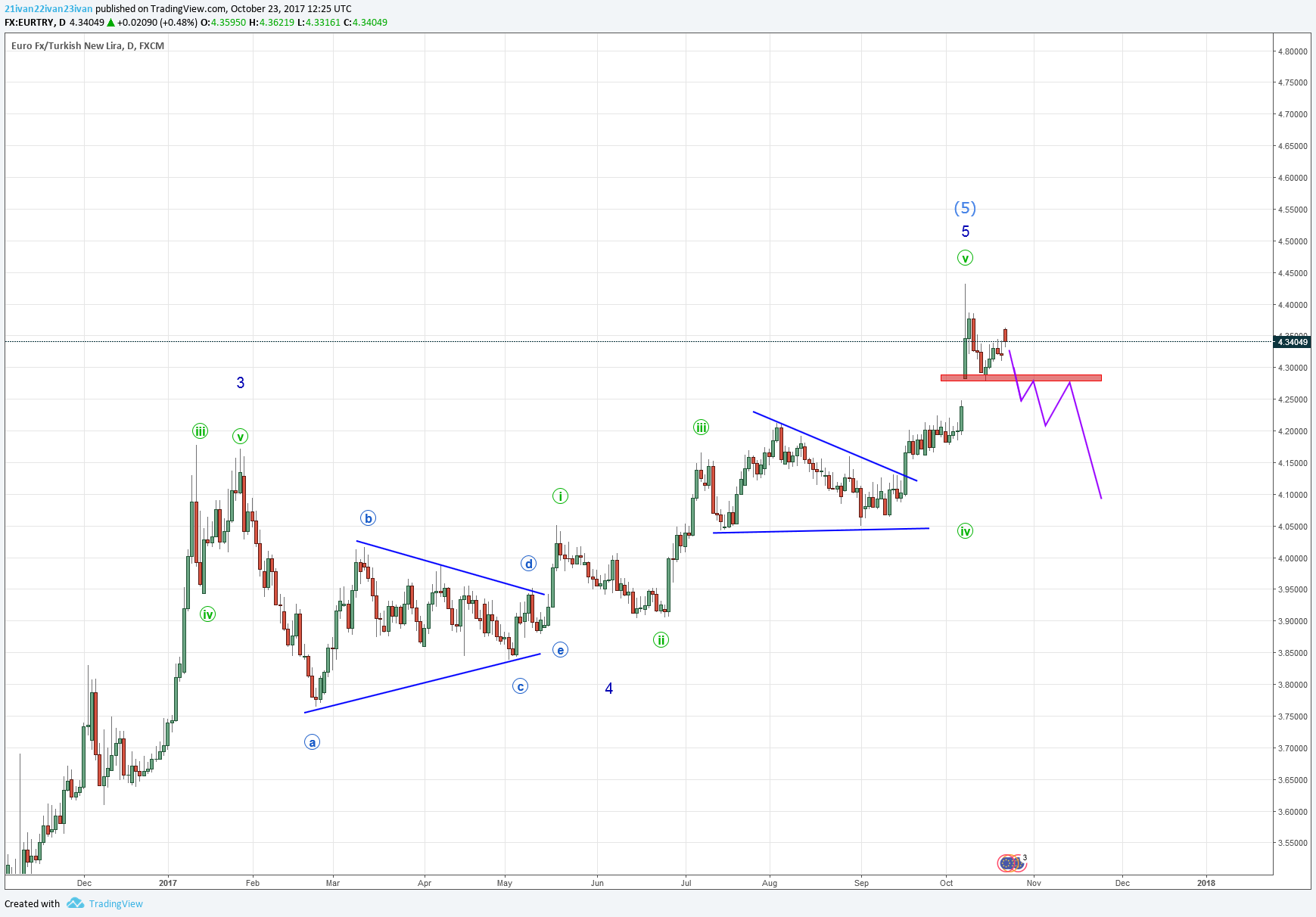
Task: Click the 4.80000 price axis label
Action: point(1292,51)
